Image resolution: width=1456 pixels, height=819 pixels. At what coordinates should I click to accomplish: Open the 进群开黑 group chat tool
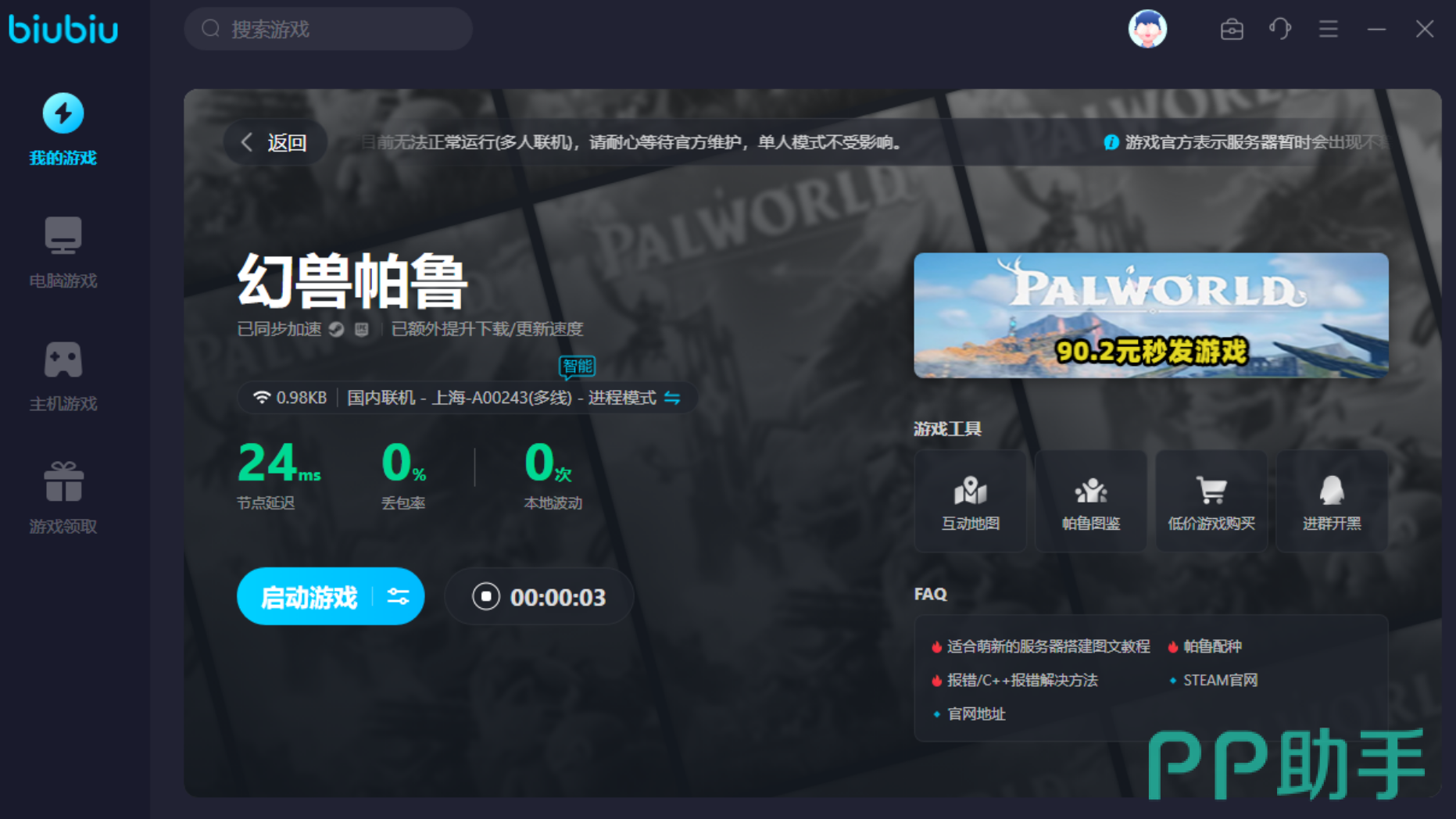pyautogui.click(x=1332, y=502)
